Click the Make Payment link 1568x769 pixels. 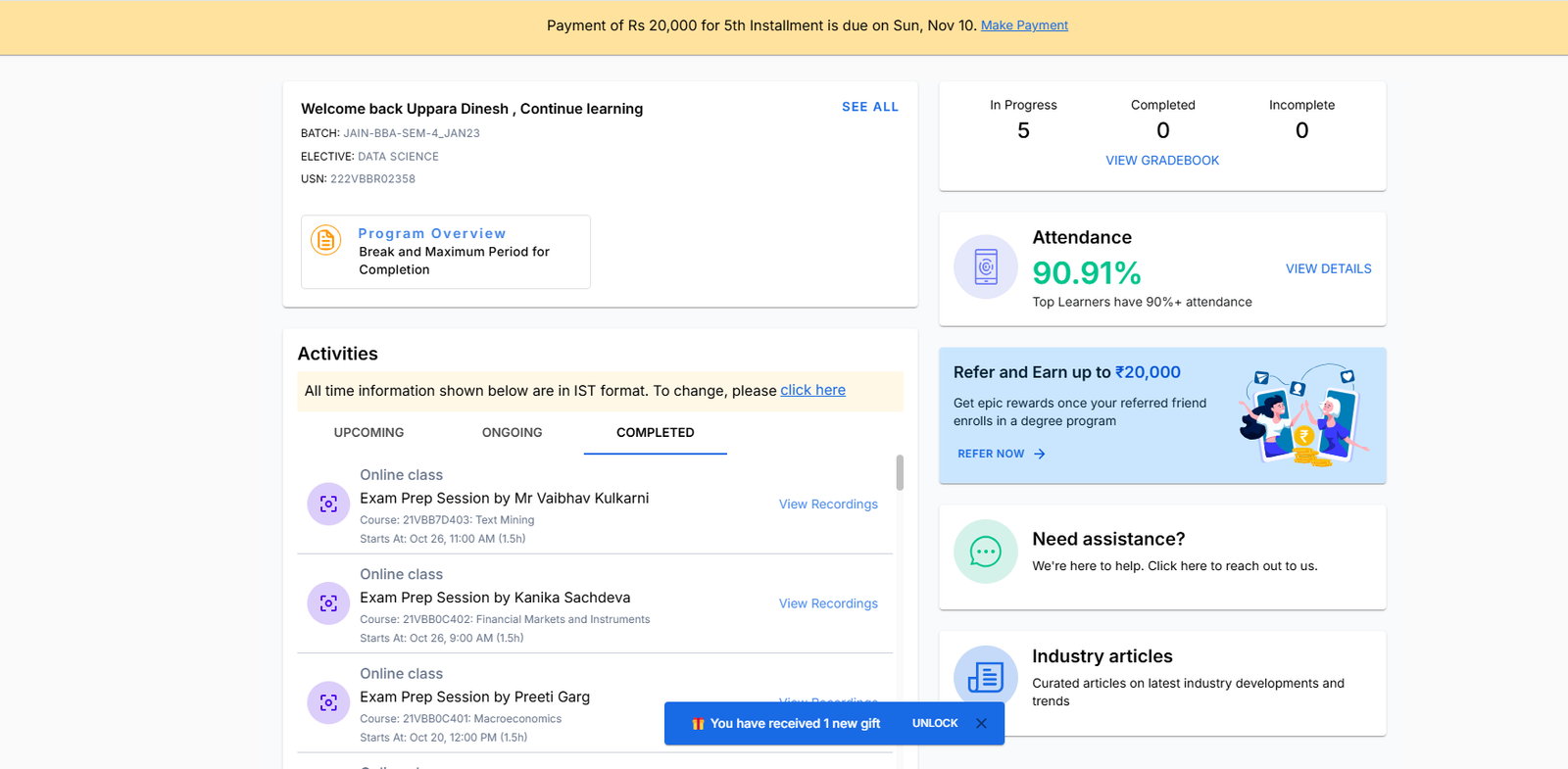click(x=1024, y=25)
